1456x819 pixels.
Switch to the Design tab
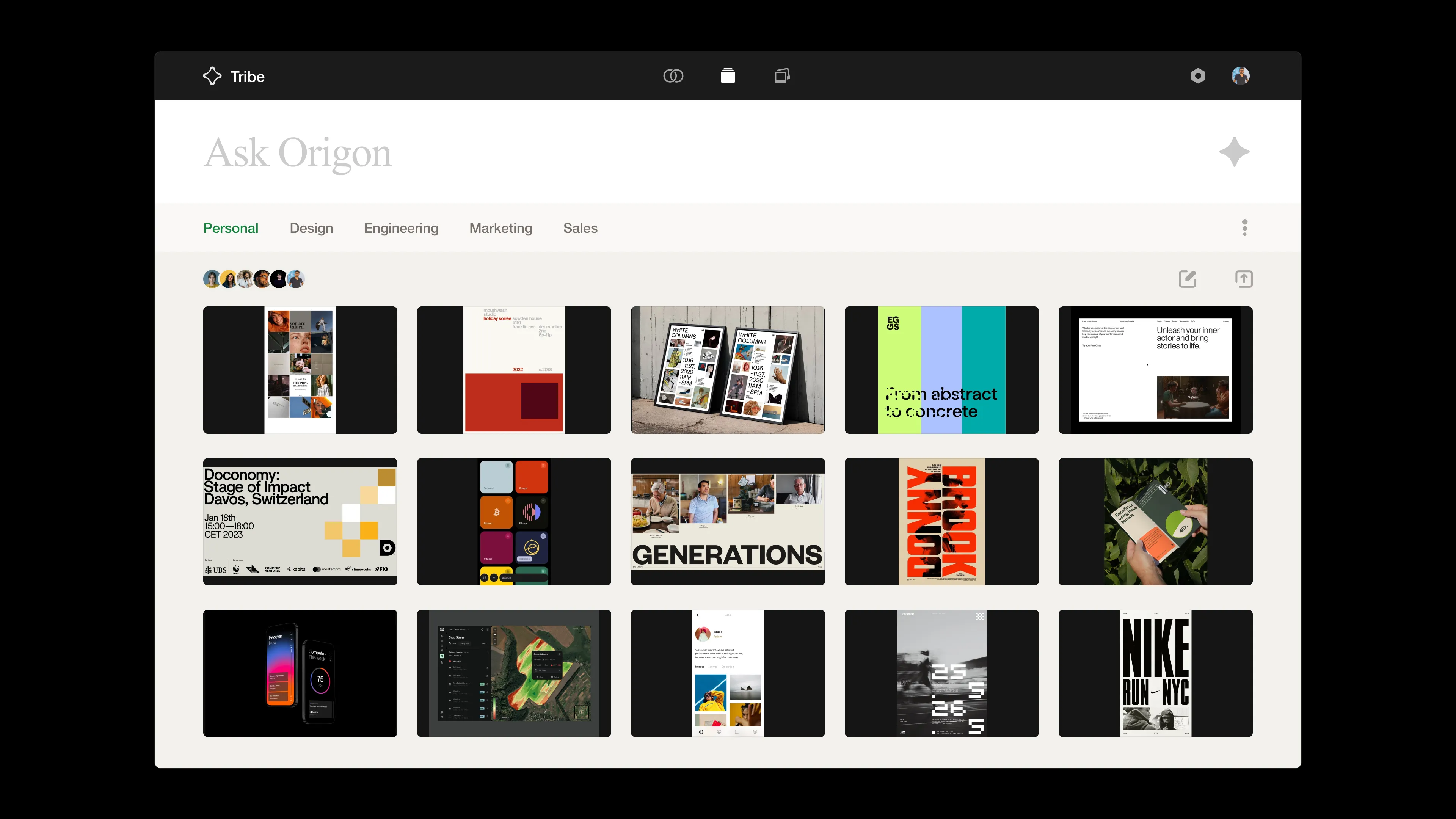pyautogui.click(x=311, y=228)
